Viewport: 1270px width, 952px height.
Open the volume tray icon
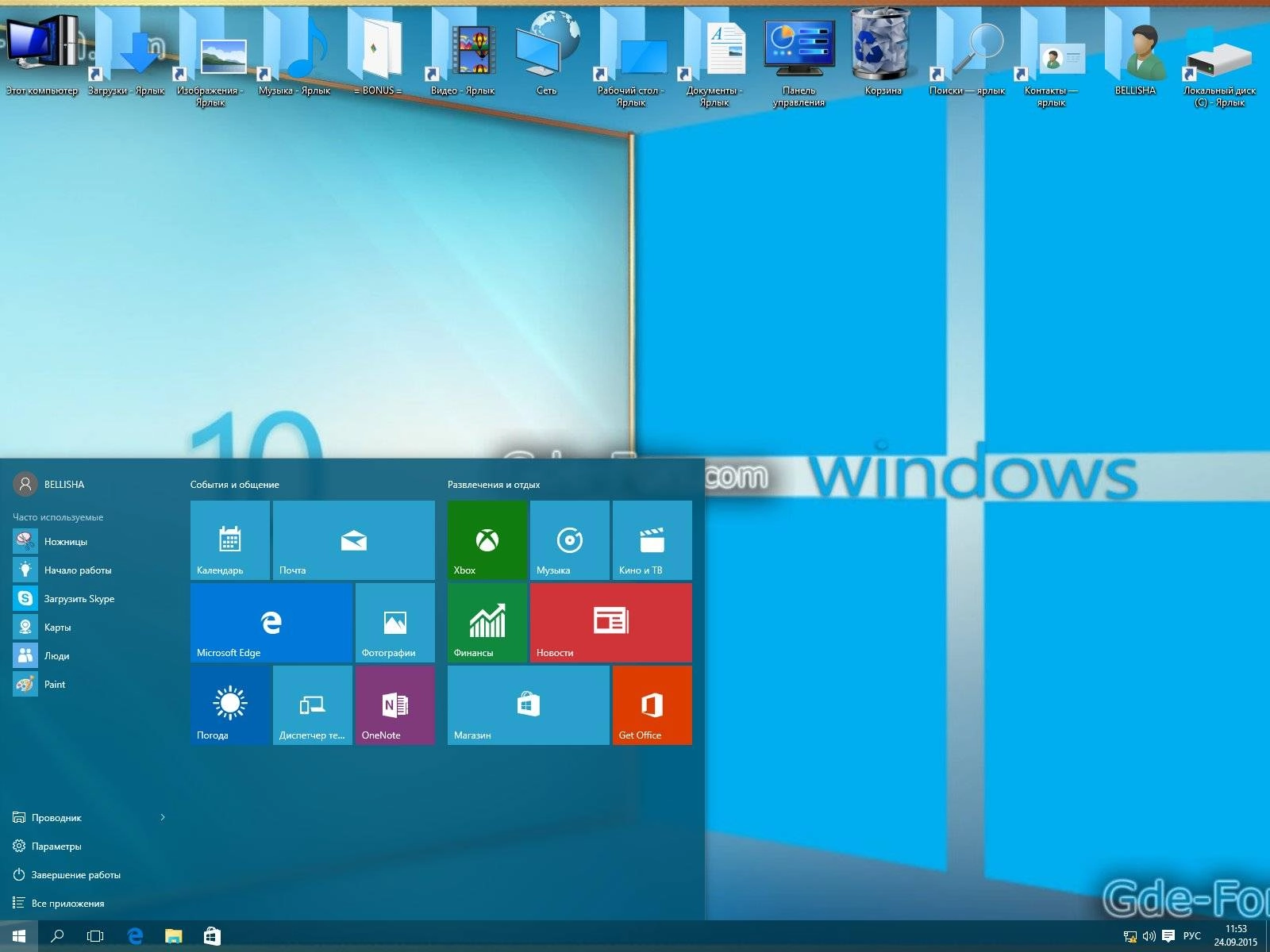(x=1149, y=936)
